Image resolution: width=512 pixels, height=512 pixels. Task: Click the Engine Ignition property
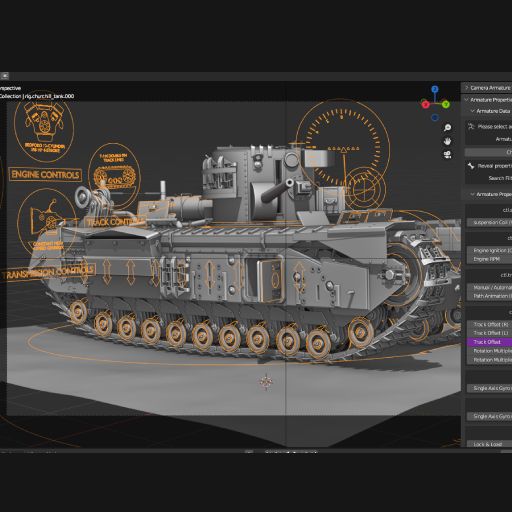coord(489,250)
